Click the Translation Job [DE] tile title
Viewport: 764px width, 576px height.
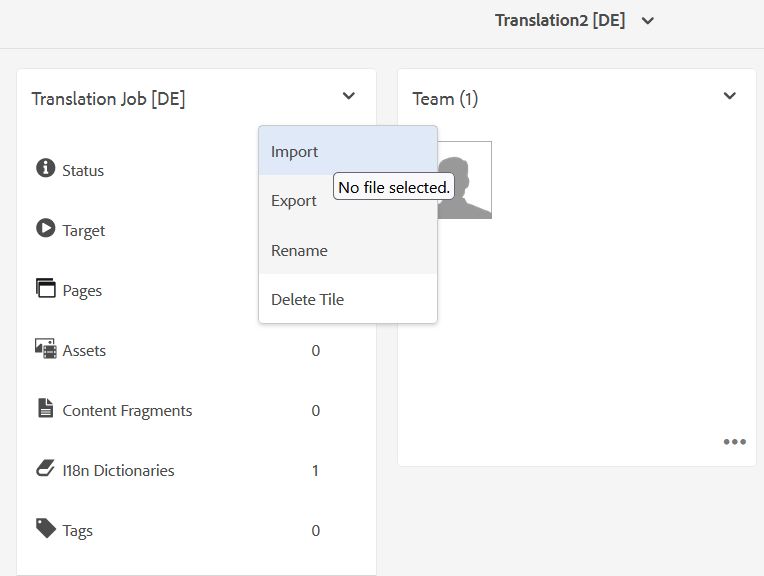click(x=108, y=99)
